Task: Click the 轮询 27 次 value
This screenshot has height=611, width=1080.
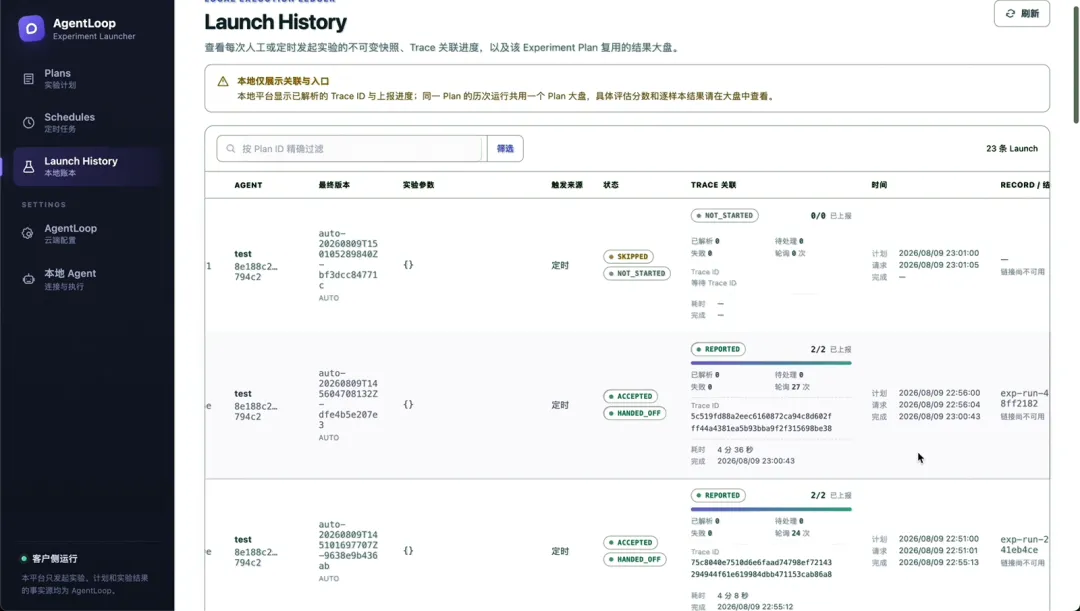Action: point(792,387)
